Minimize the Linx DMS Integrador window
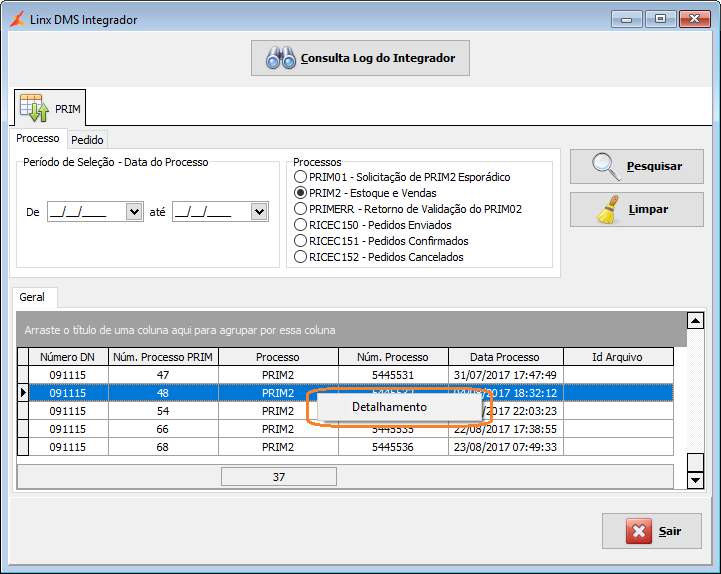This screenshot has height=574, width=721. pyautogui.click(x=626, y=19)
